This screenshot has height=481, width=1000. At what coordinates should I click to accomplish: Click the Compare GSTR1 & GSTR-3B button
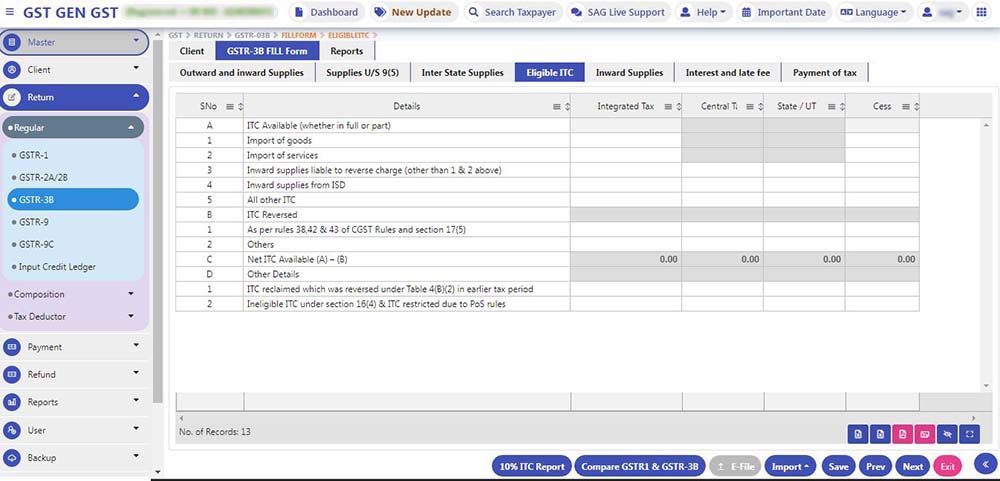(x=640, y=466)
